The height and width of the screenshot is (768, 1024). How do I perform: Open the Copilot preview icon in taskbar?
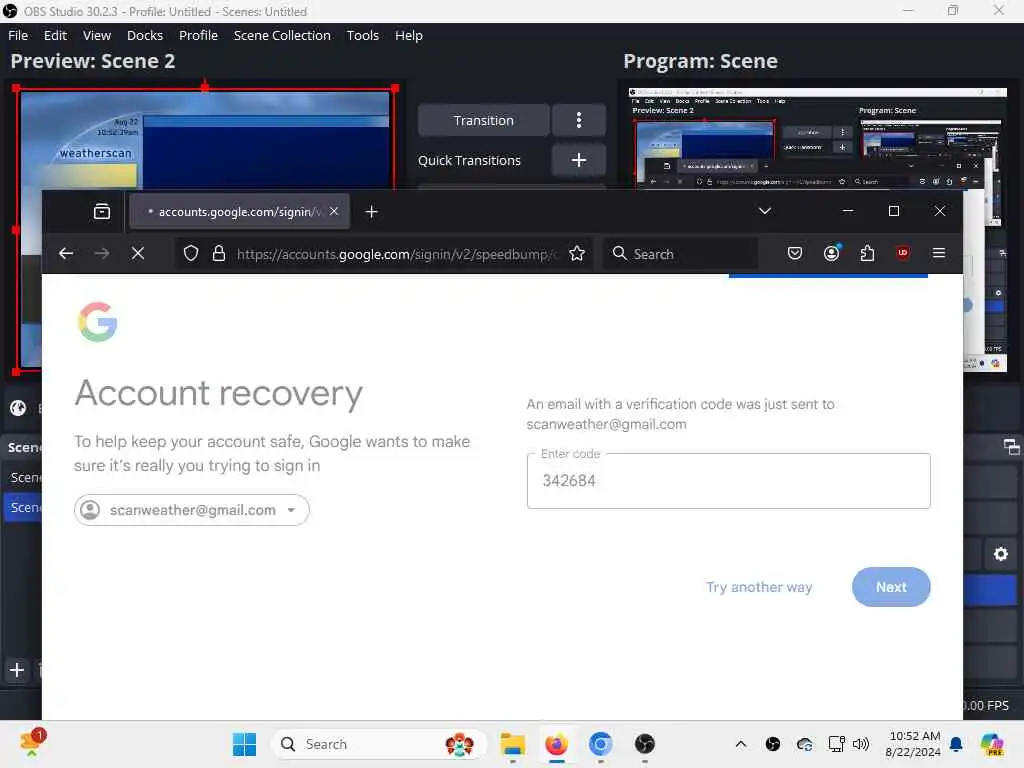point(992,744)
